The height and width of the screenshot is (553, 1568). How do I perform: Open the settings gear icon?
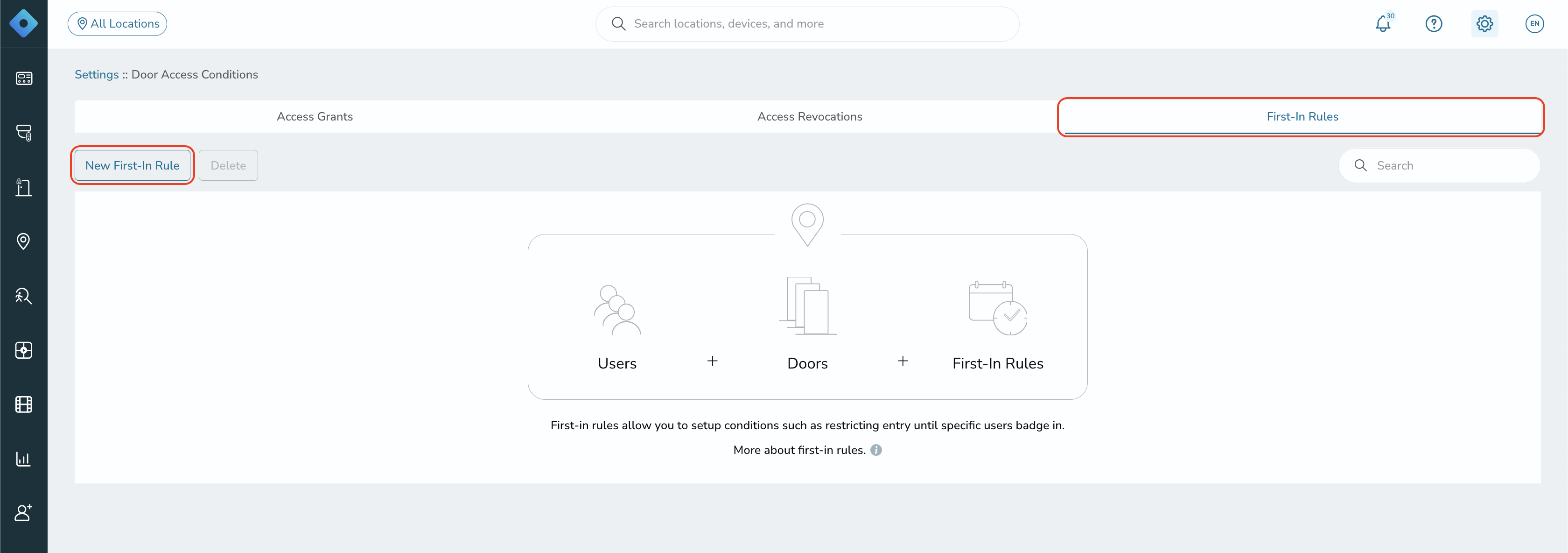point(1484,24)
